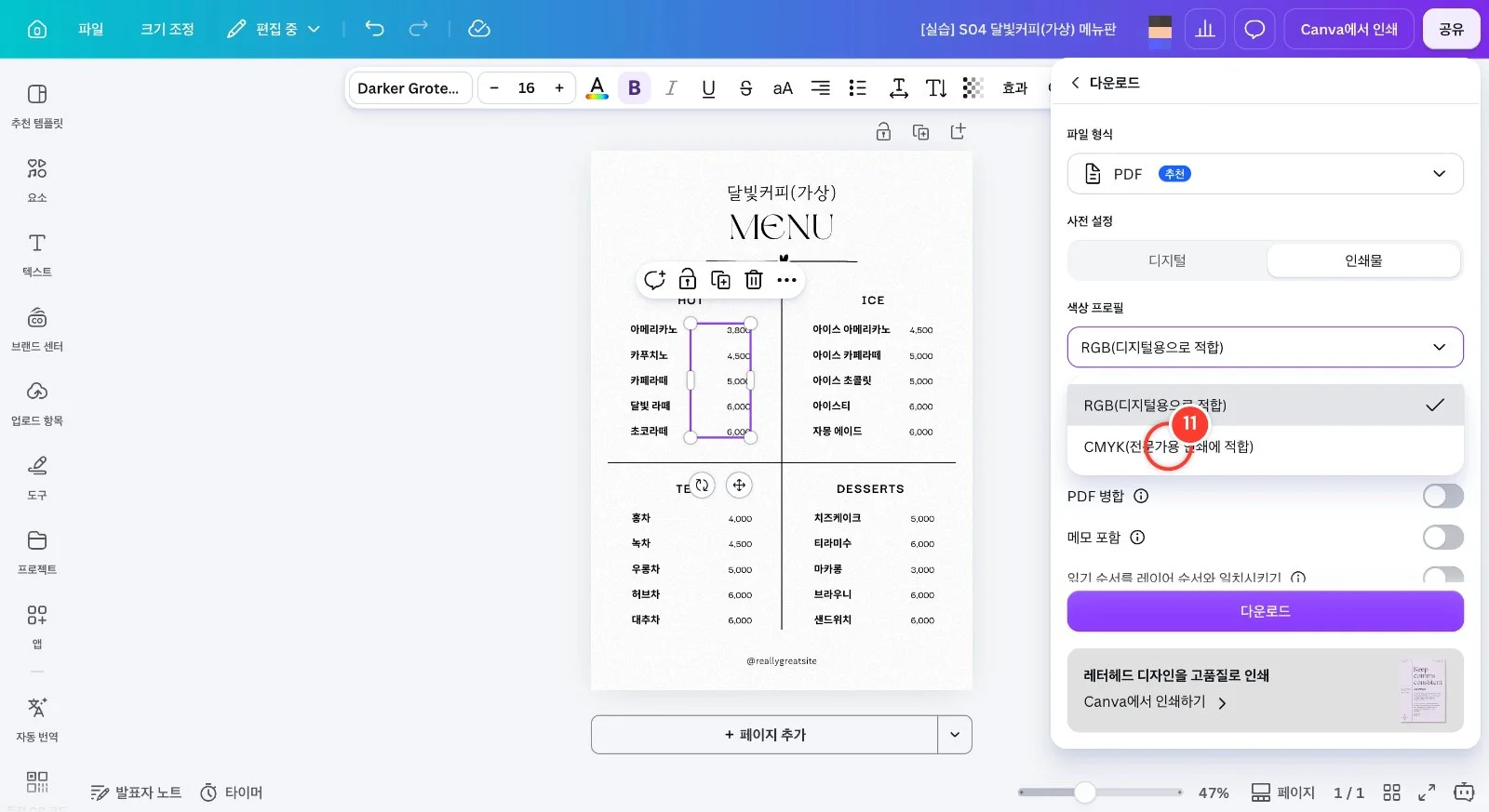Open the Darker Grotesque font dropdown
The image size is (1489, 812).
[409, 88]
